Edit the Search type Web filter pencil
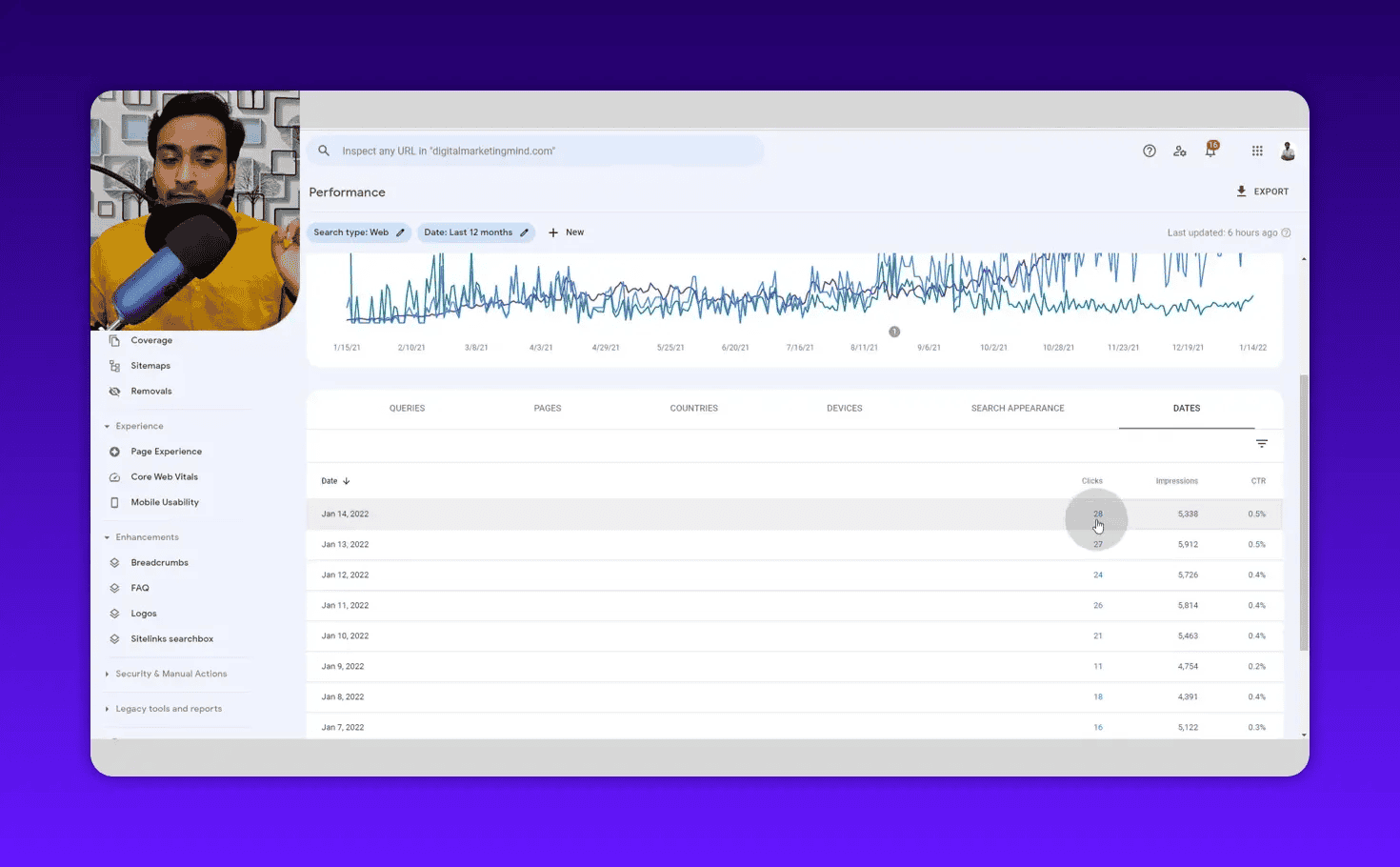 click(399, 232)
